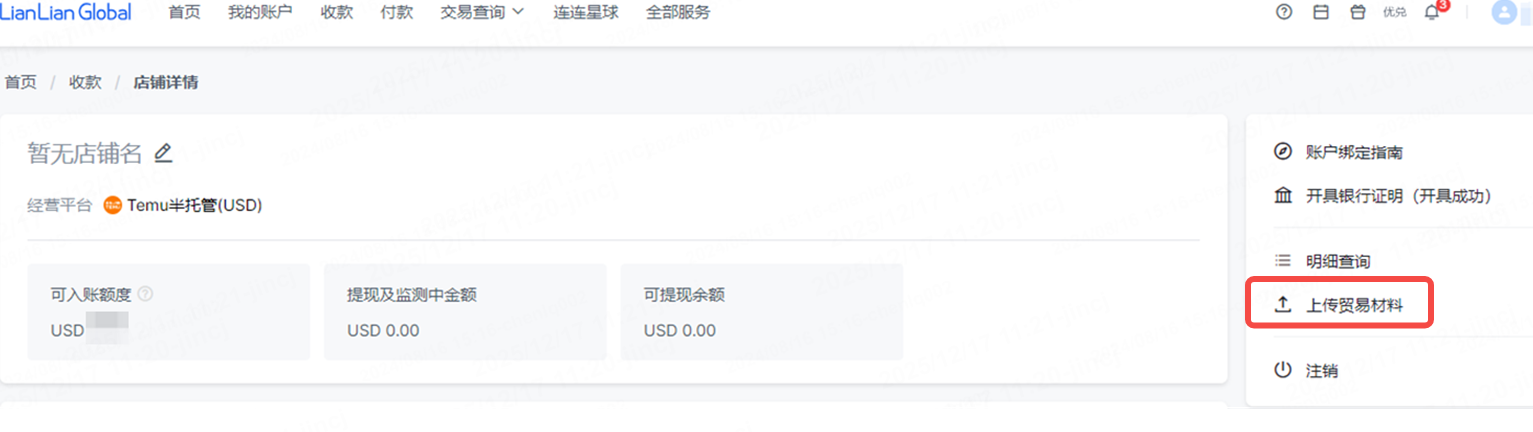Image resolution: width=1533 pixels, height=432 pixels.
Task: Edit store name with pencil icon
Action: coord(164,153)
